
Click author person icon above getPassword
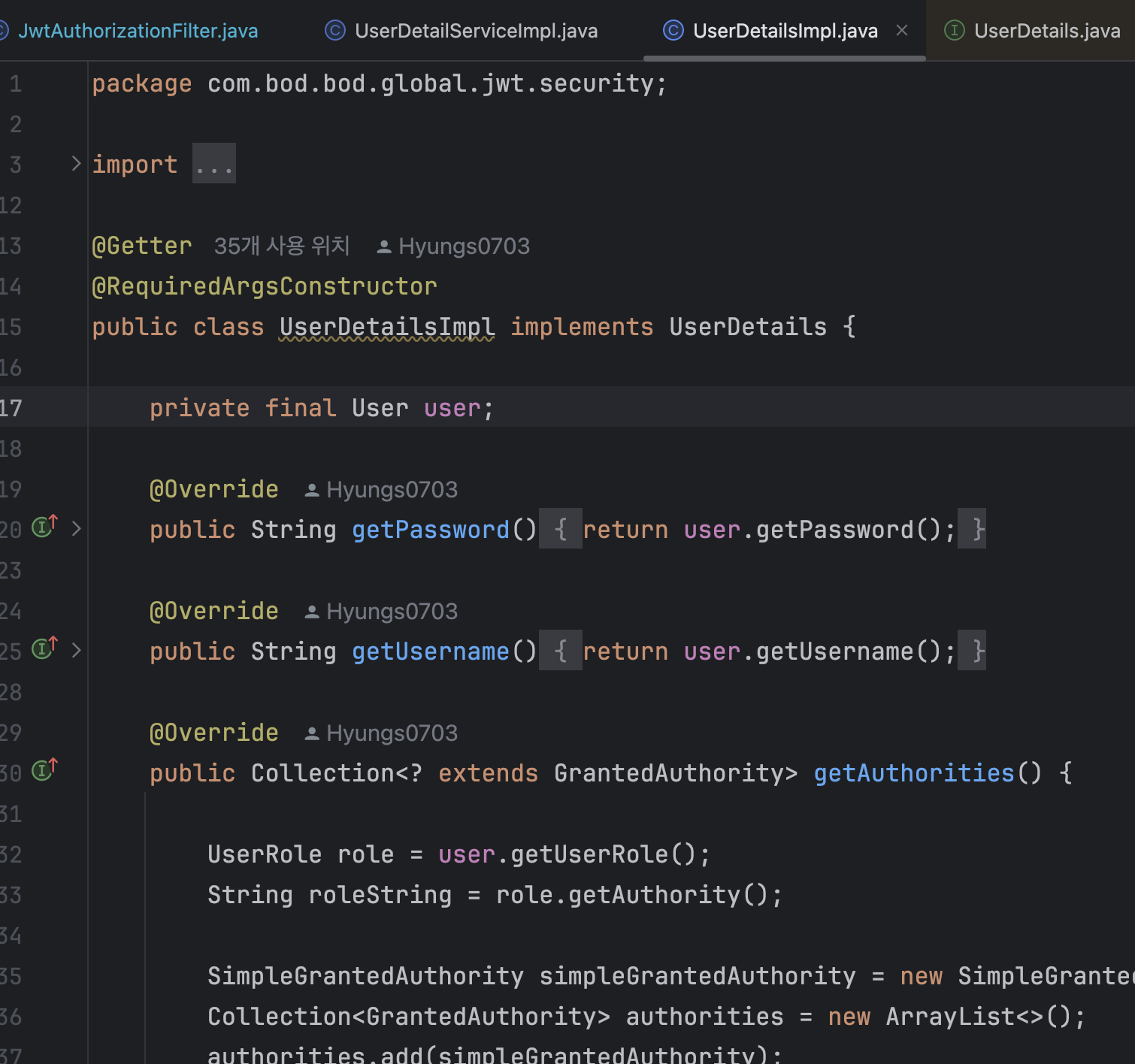[312, 490]
